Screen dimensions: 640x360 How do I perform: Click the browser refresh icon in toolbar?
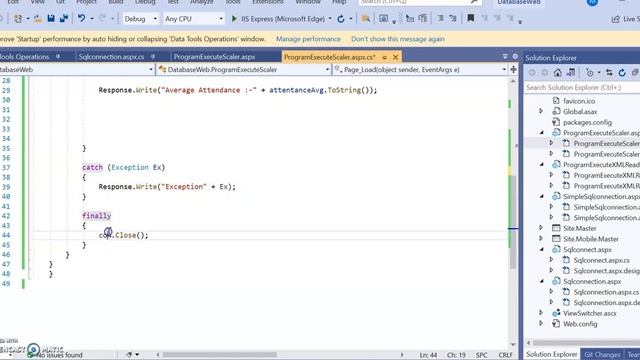pos(341,19)
